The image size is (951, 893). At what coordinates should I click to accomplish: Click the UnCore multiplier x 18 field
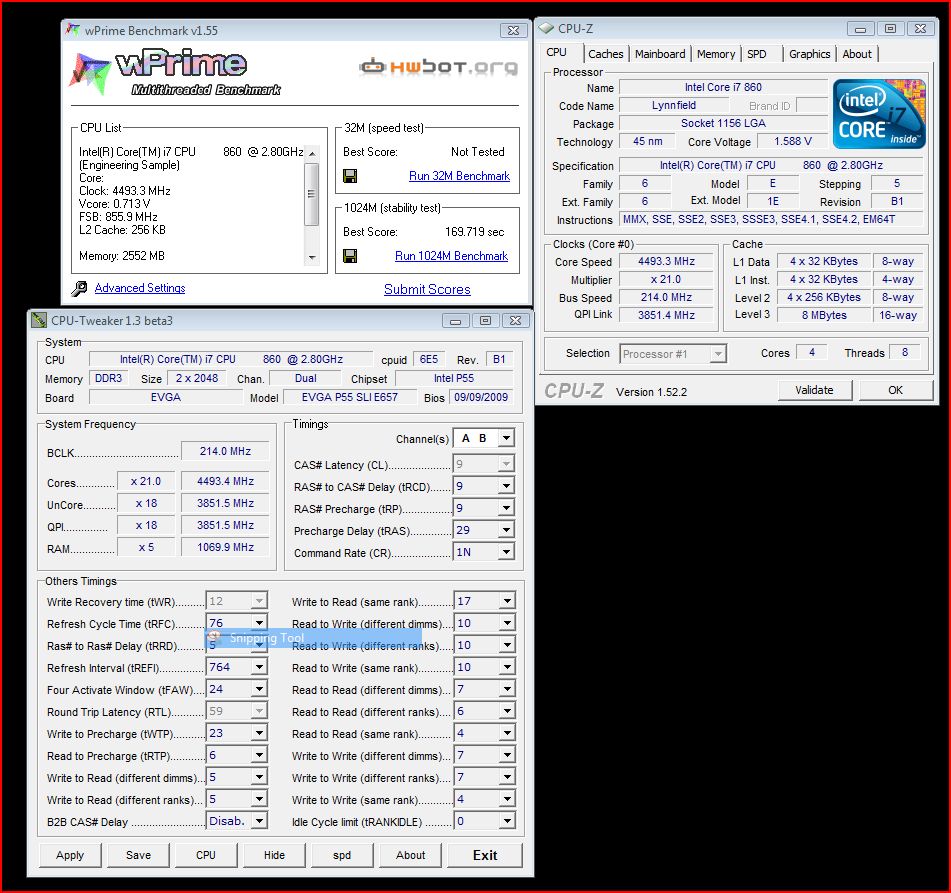point(146,504)
